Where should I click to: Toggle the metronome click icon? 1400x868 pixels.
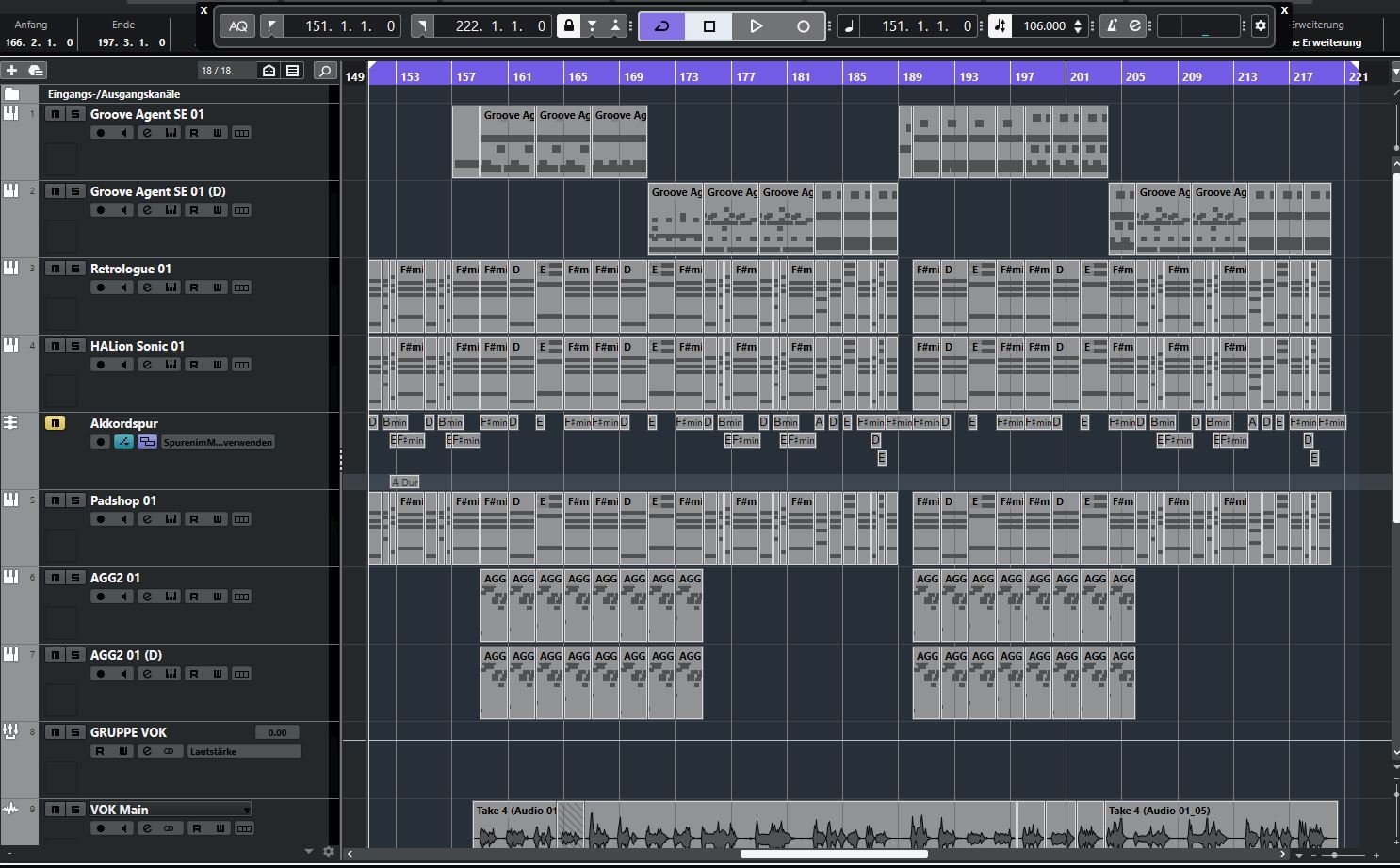tap(1112, 26)
